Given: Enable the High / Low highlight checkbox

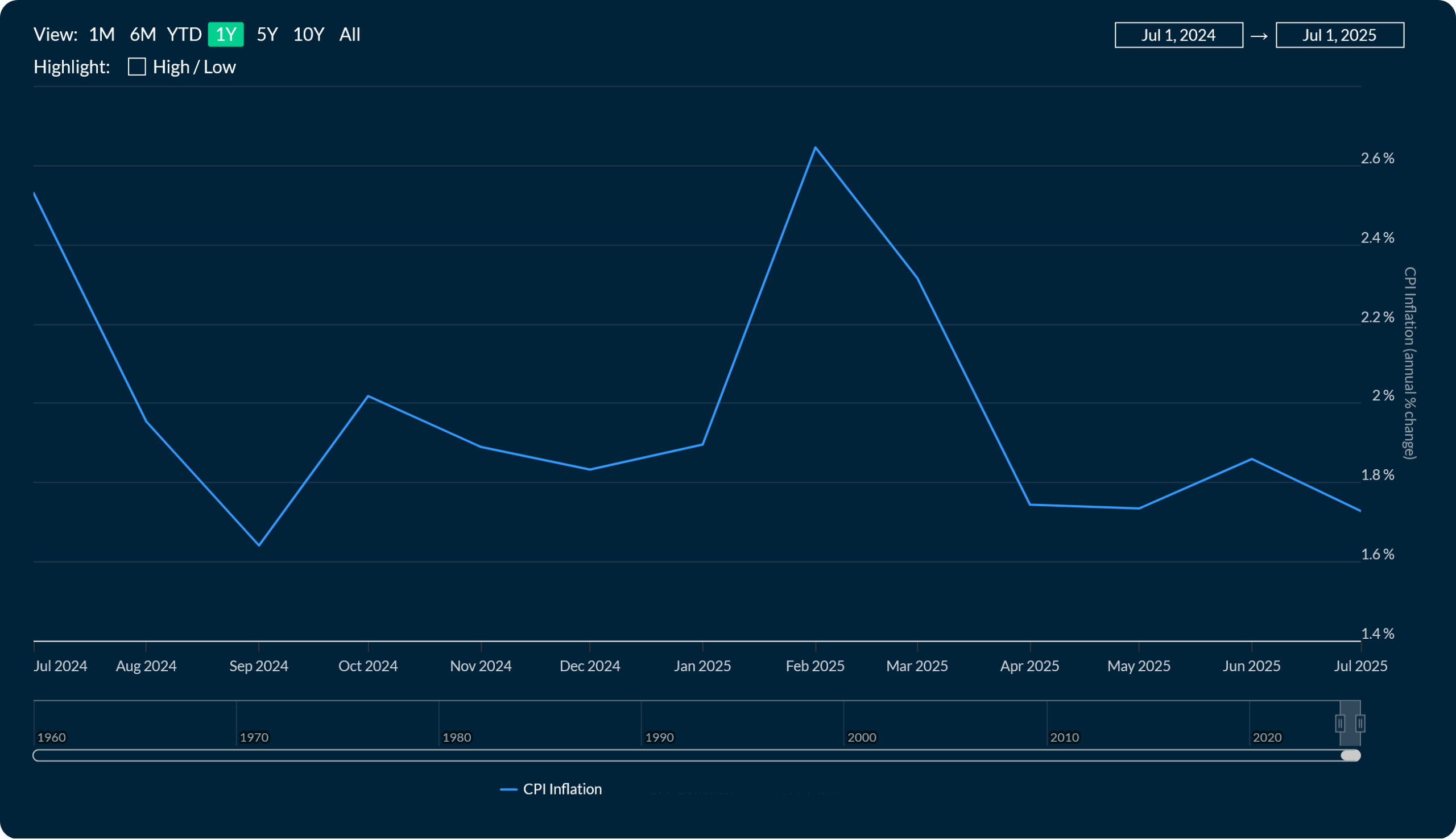Looking at the screenshot, I should pyautogui.click(x=136, y=67).
